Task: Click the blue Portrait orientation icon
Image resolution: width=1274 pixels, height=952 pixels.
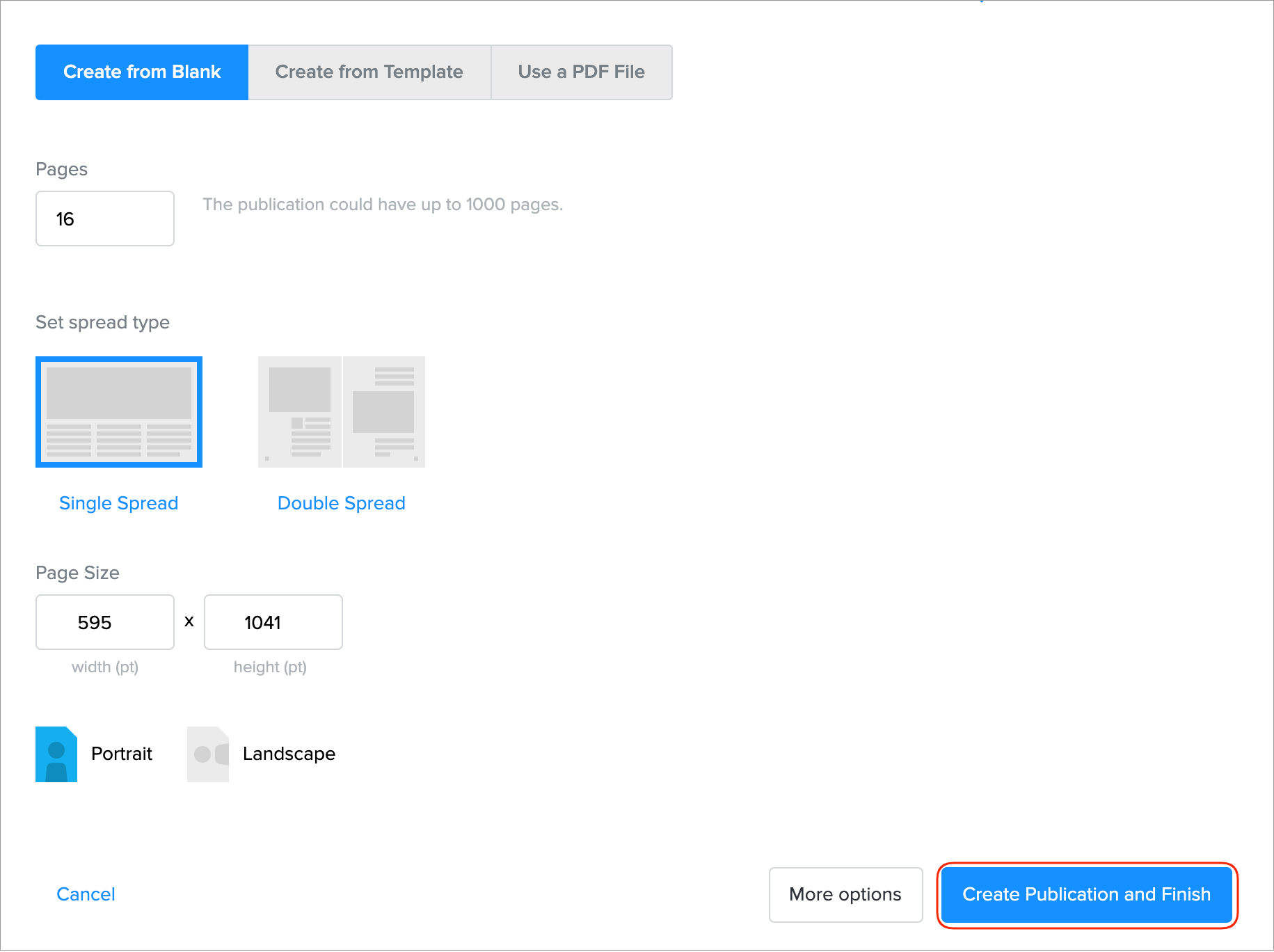Action: point(56,754)
